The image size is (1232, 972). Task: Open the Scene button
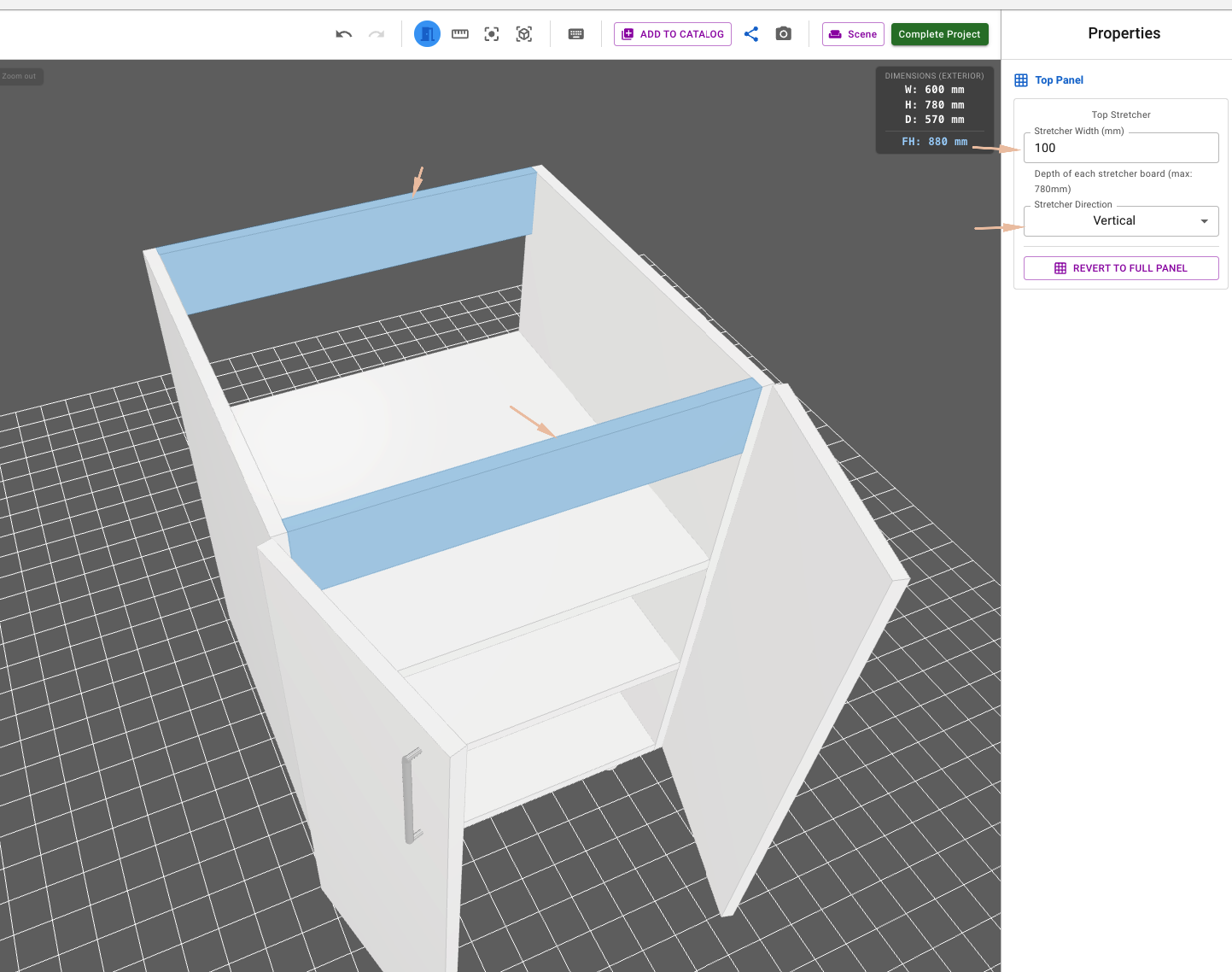click(853, 34)
